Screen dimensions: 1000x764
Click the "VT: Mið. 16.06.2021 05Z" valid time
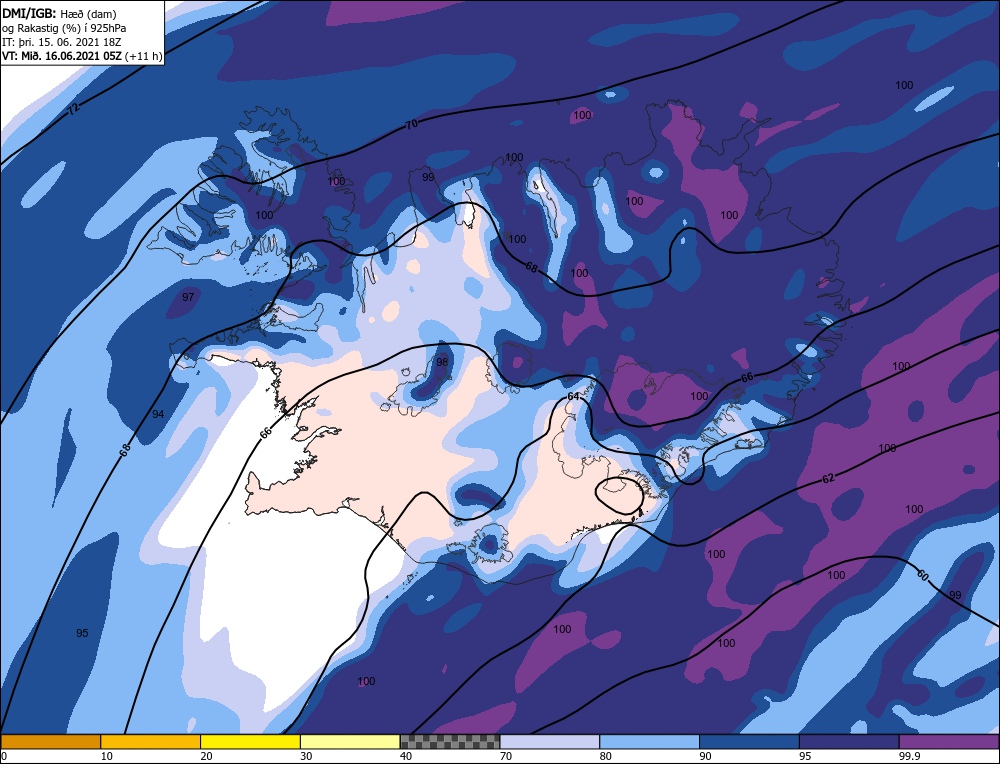point(62,56)
